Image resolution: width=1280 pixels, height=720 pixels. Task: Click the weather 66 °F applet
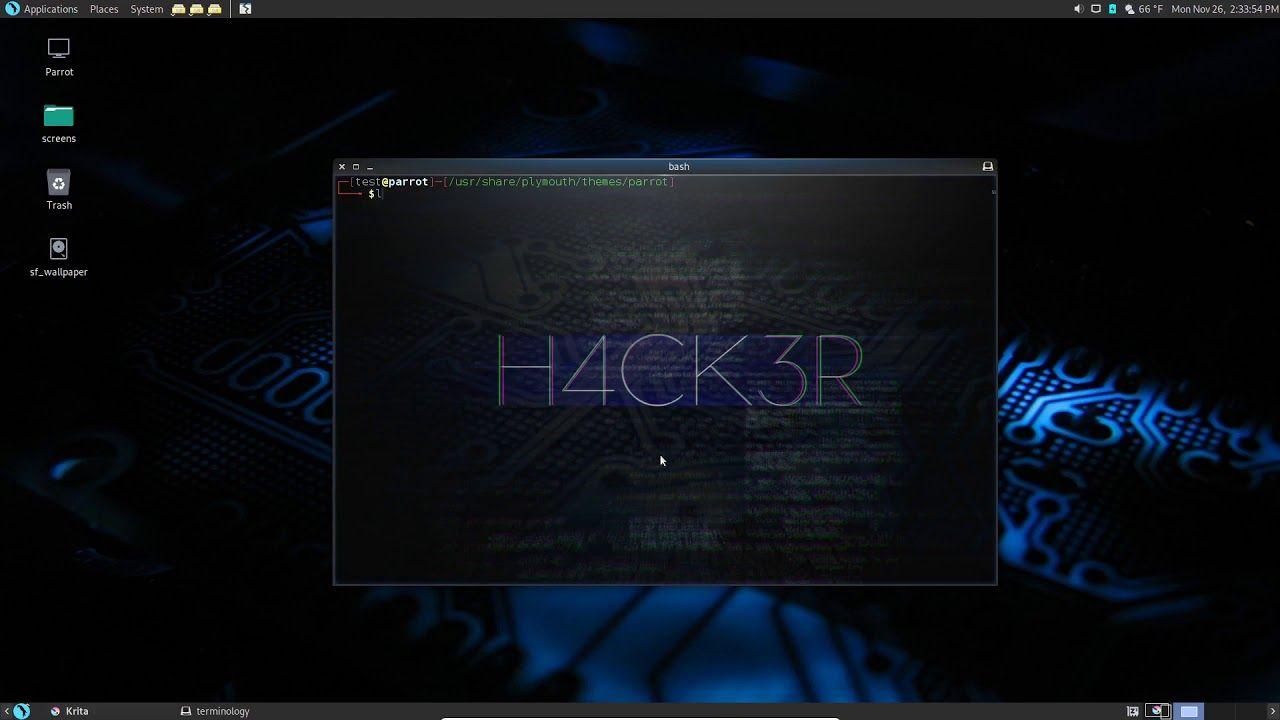1144,9
